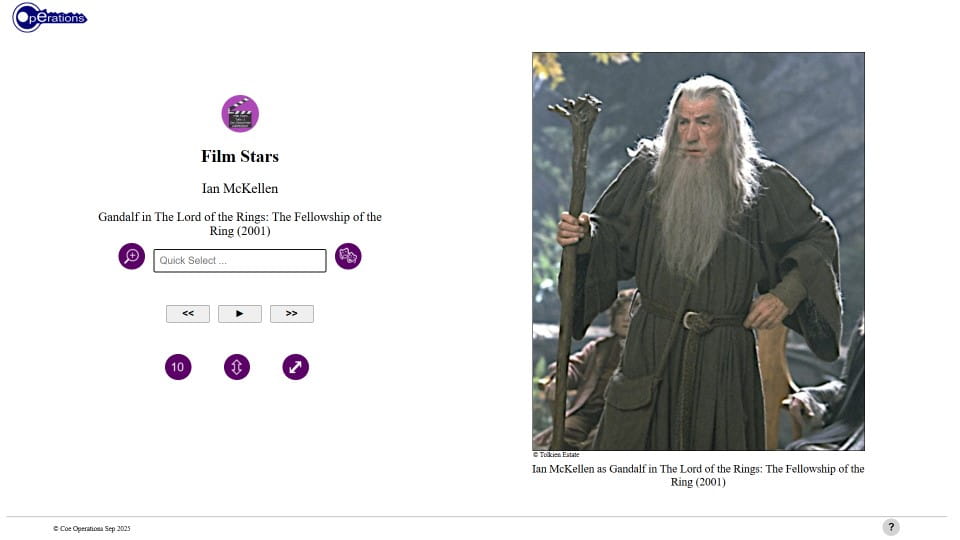The image size is (960, 540).
Task: Click the Coe Operations Sep 2025 footer text
Action: coord(92,528)
